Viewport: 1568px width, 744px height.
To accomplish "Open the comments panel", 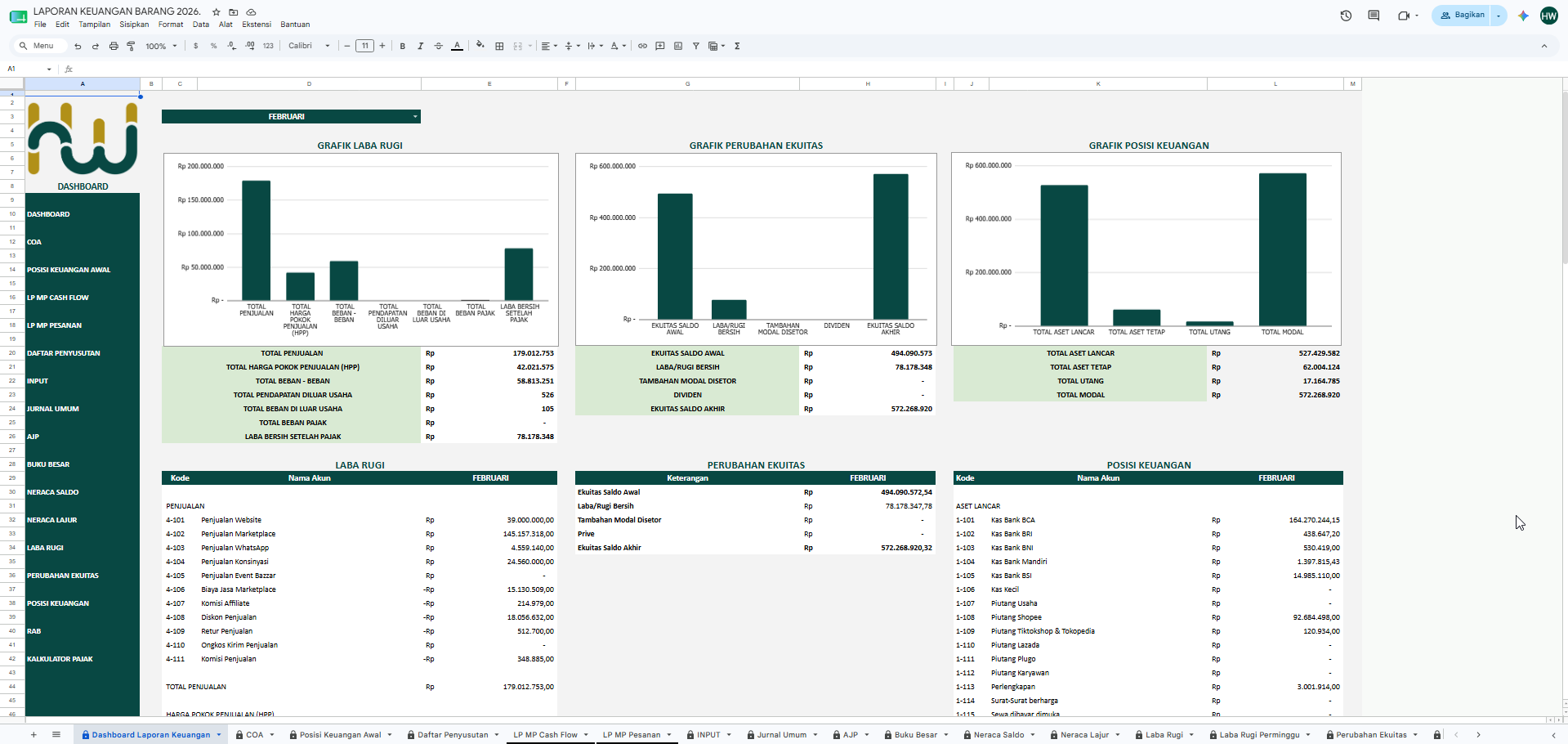I will click(x=1374, y=16).
